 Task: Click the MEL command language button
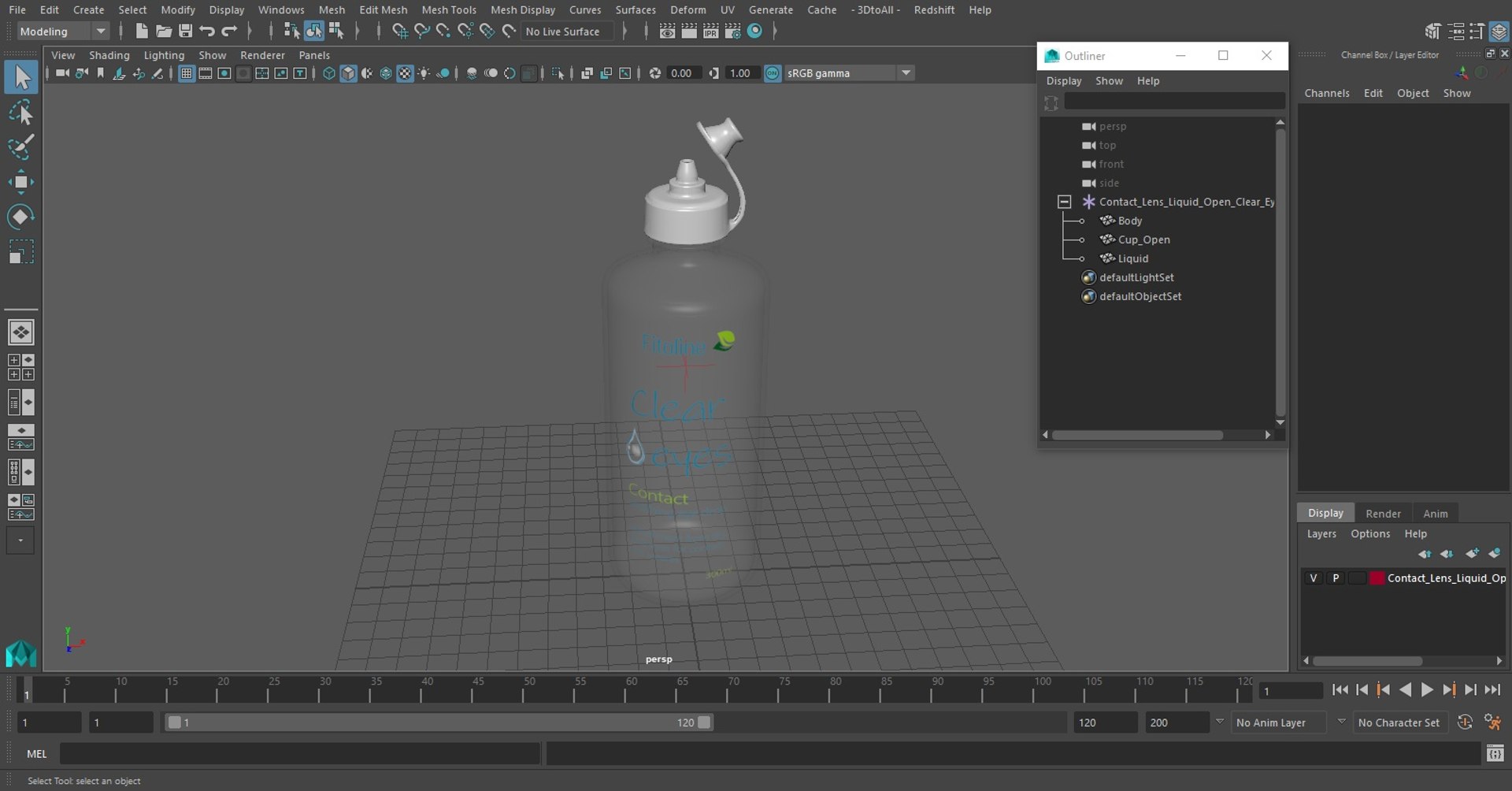[x=36, y=754]
